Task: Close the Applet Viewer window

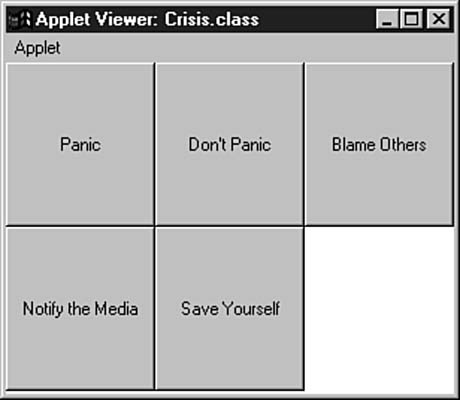Action: [x=438, y=19]
